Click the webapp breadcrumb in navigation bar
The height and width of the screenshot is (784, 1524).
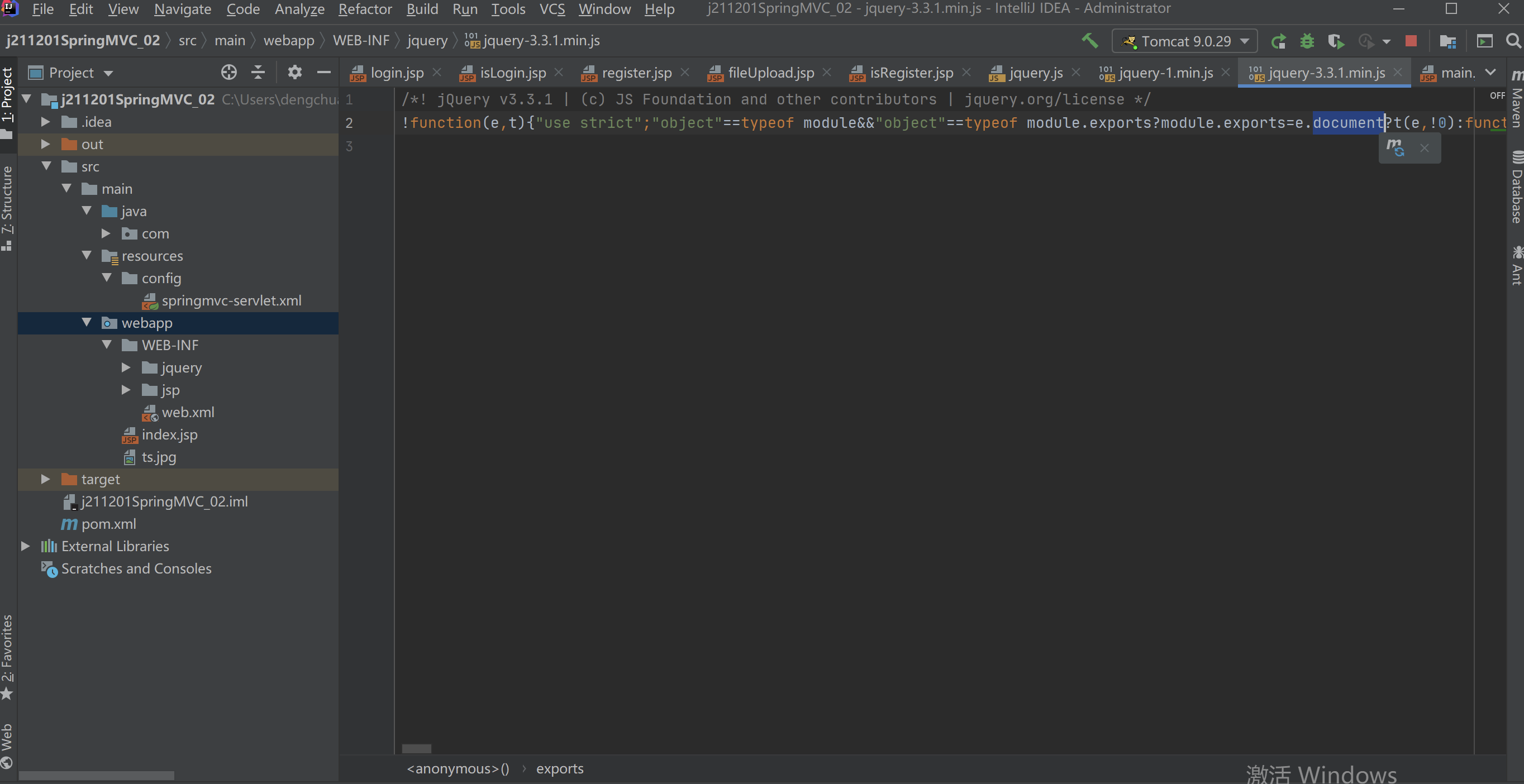(x=289, y=40)
